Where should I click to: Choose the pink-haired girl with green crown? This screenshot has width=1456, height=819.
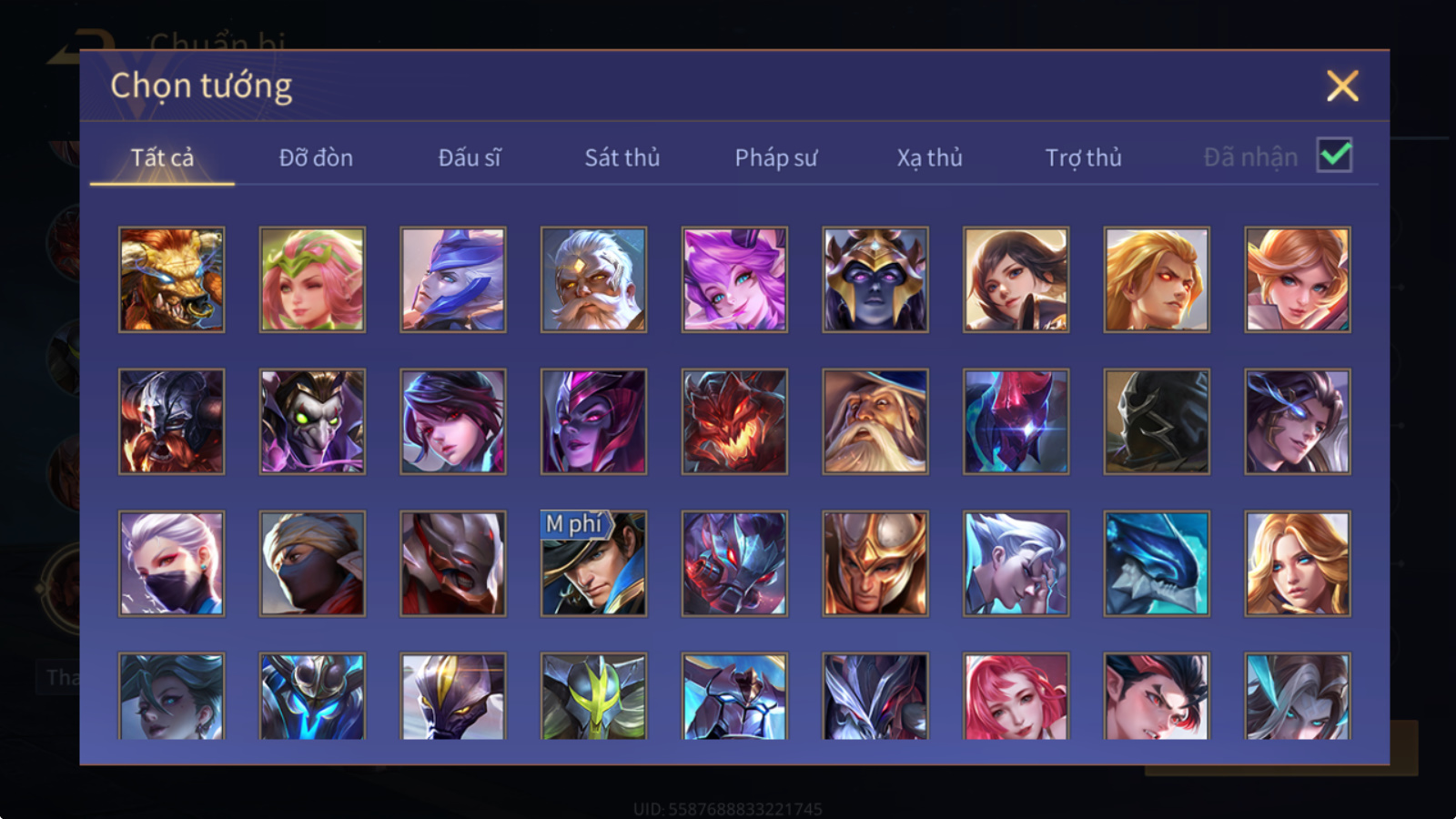312,279
